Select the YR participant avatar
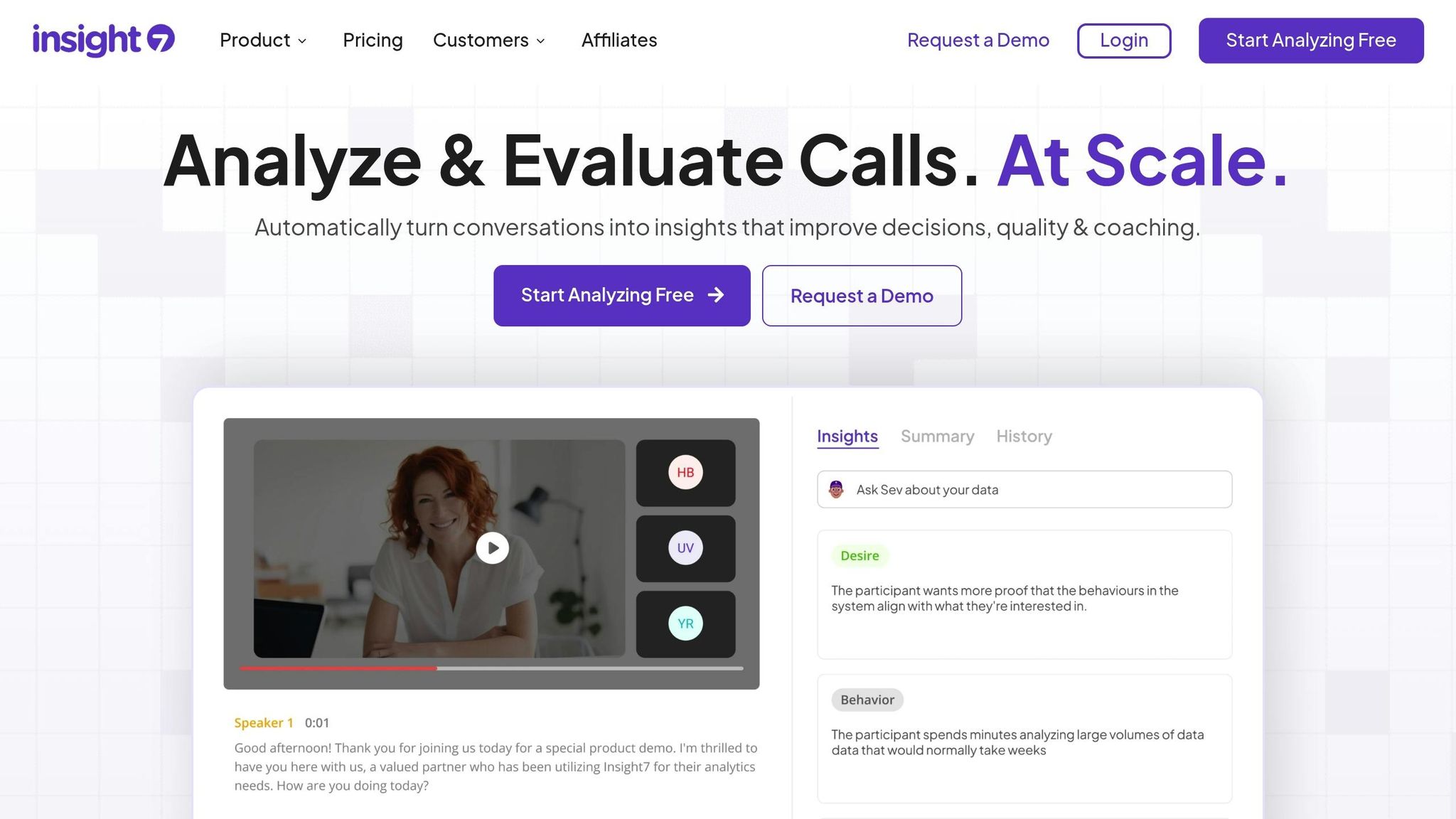The image size is (1456, 819). tap(685, 623)
